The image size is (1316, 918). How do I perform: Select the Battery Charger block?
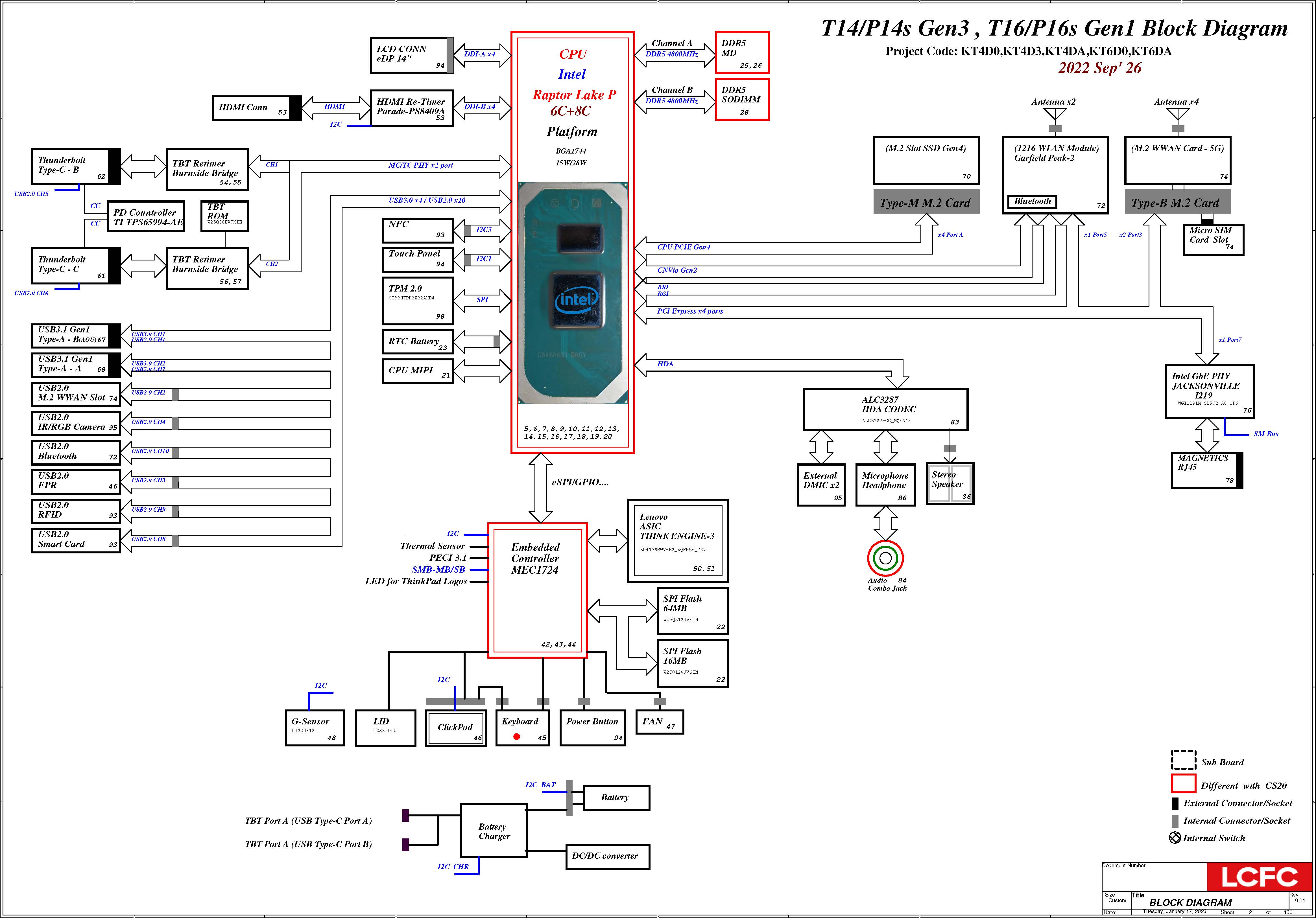(x=494, y=830)
